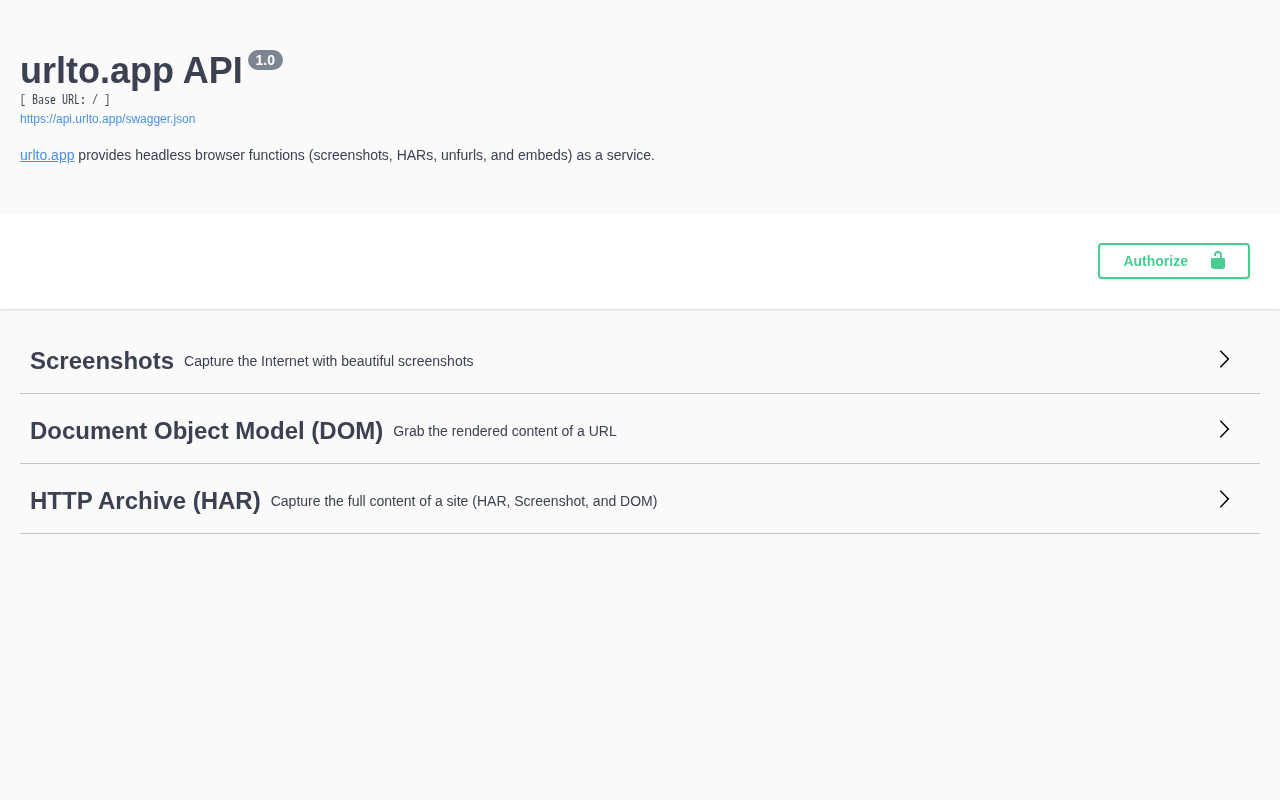Viewport: 1280px width, 800px height.
Task: Click the right-arrow icon for Screenshots
Action: click(x=1224, y=359)
